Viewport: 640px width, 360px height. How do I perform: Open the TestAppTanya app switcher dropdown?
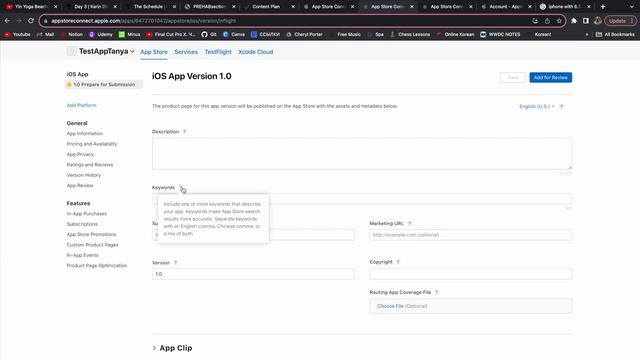(x=106, y=51)
